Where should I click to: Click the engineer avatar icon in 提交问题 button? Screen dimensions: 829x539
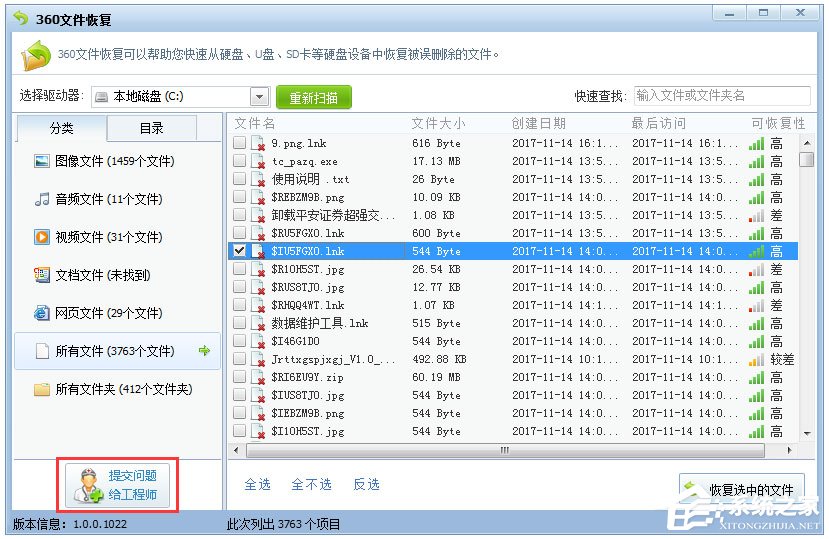pyautogui.click(x=89, y=485)
